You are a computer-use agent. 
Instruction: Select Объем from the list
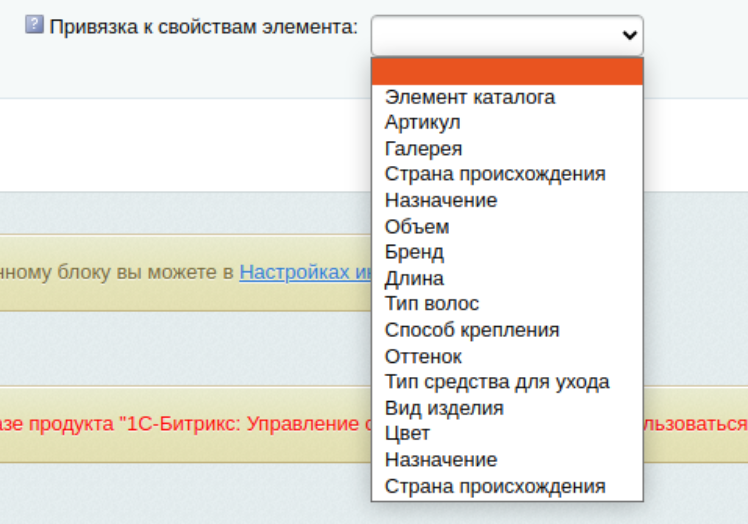click(507, 227)
